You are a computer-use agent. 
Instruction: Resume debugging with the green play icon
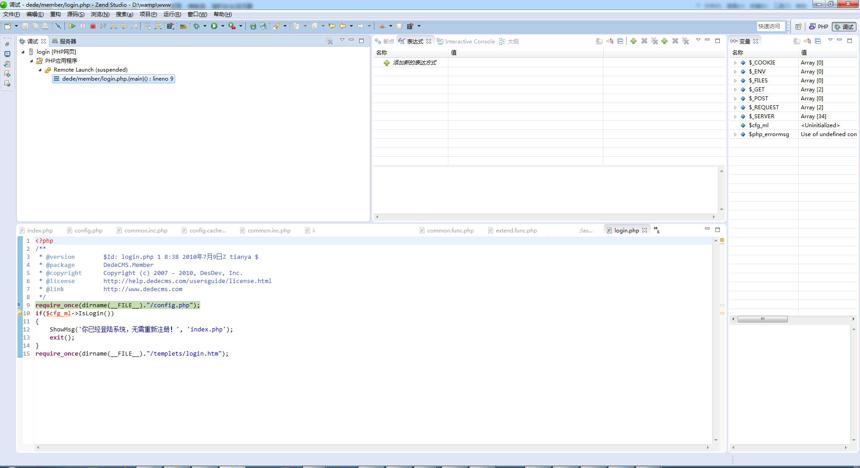(x=72, y=26)
